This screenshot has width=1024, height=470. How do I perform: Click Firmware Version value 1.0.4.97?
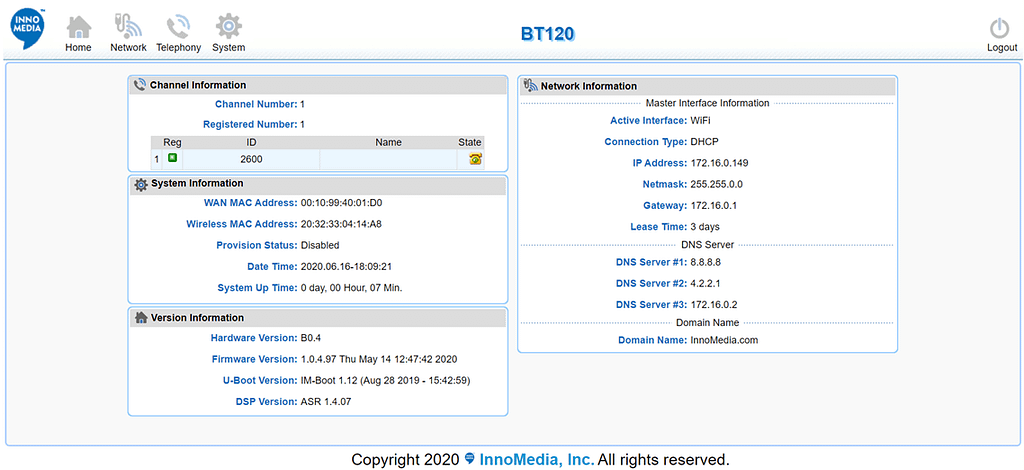[x=379, y=359]
